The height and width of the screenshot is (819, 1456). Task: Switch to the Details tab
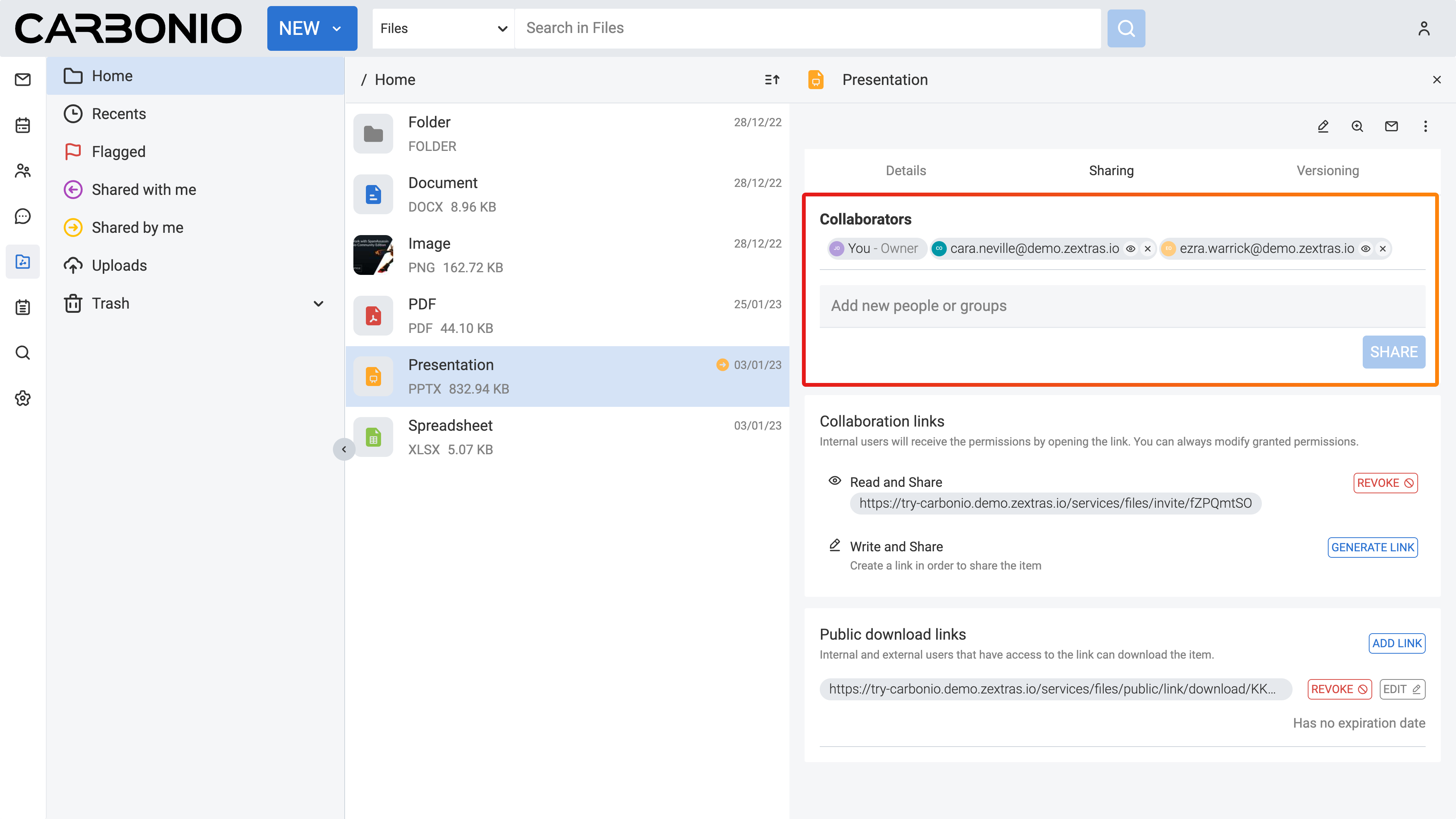(905, 171)
